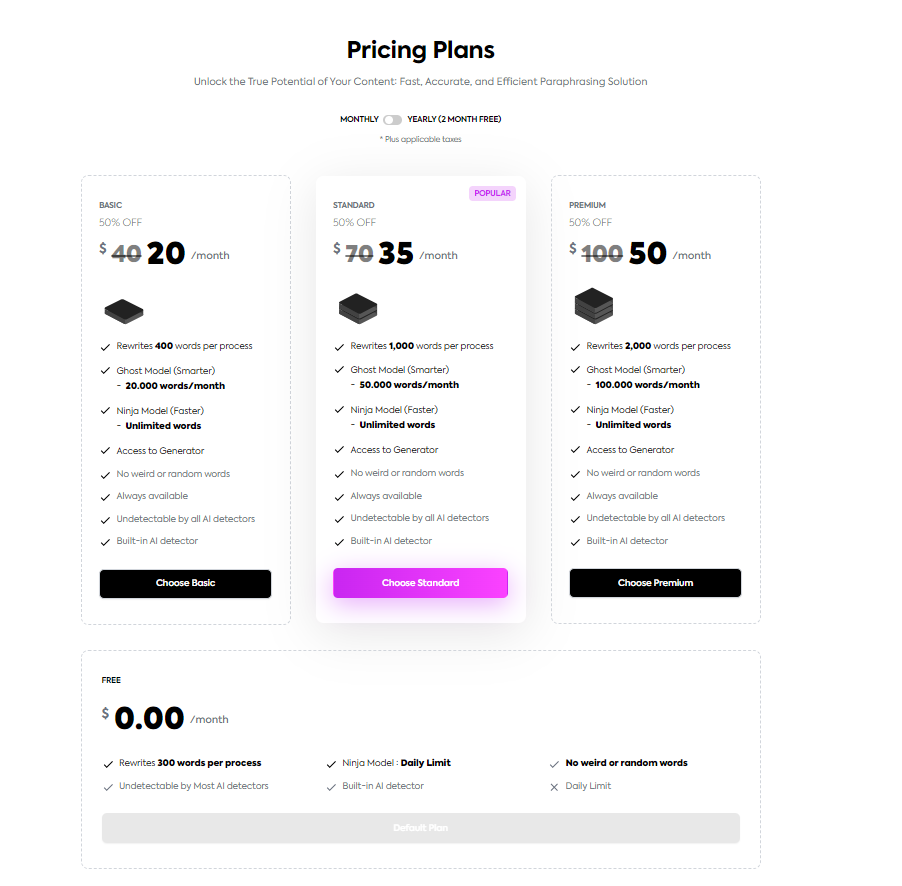Click the Premium plan three-layer stack icon
This screenshot has height=886, width=902.
point(594,305)
